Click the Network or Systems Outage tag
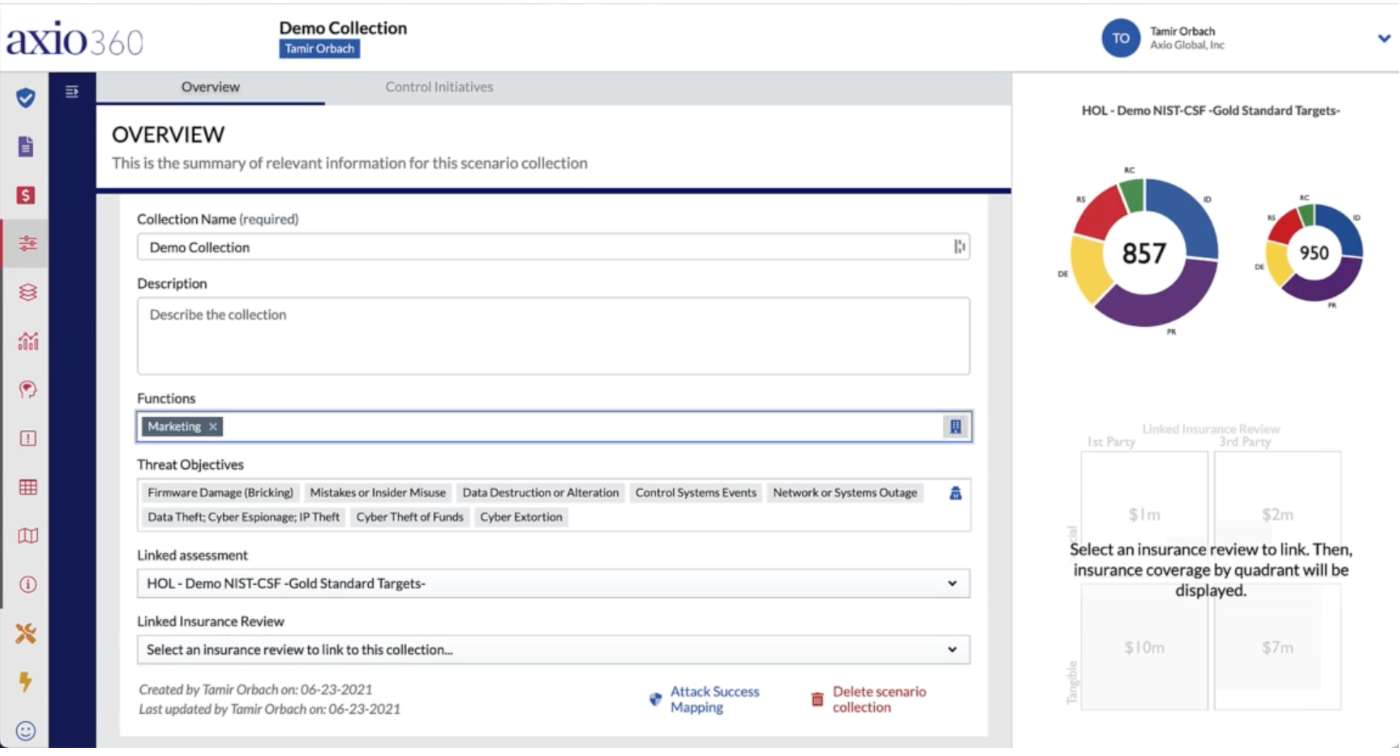The image size is (1400, 756). click(x=845, y=493)
